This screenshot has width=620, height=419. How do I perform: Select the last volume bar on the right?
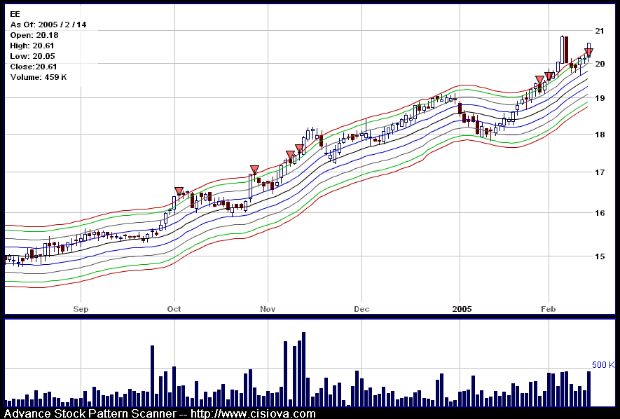(x=589, y=389)
